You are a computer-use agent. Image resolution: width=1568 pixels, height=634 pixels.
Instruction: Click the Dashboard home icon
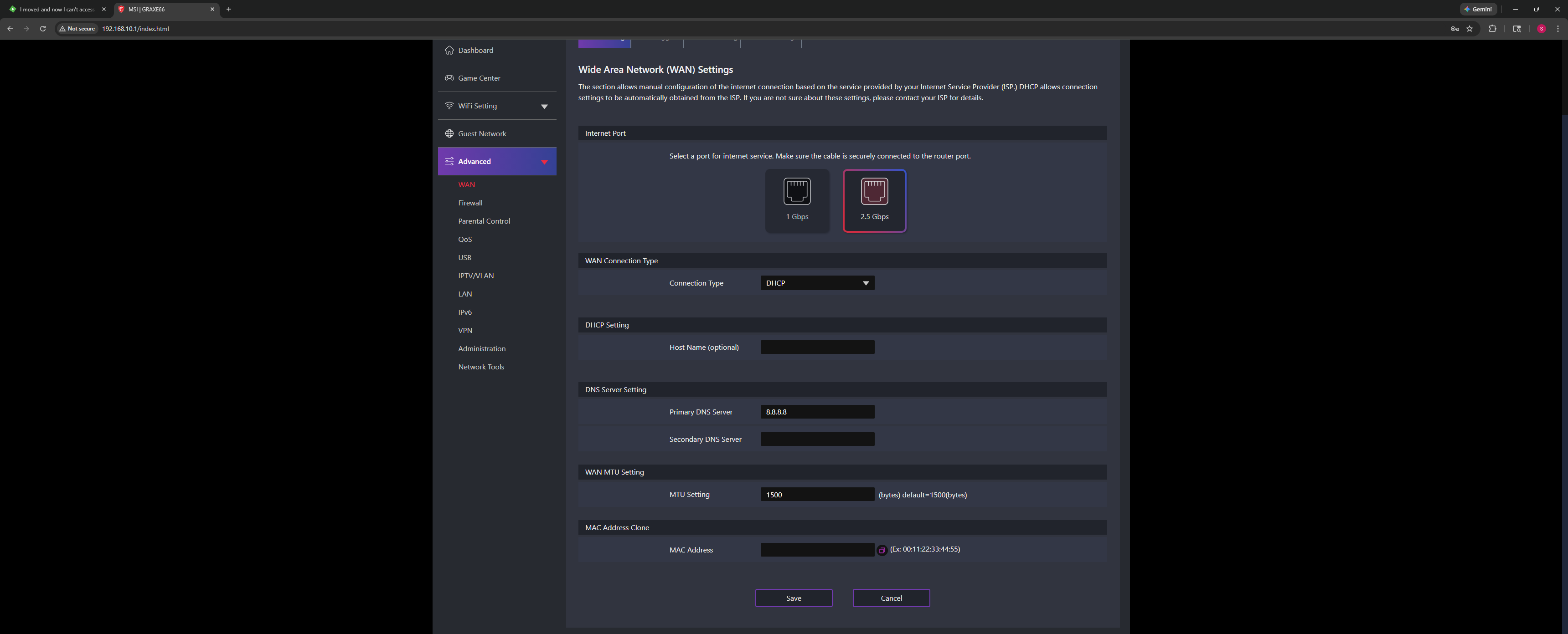tap(449, 51)
